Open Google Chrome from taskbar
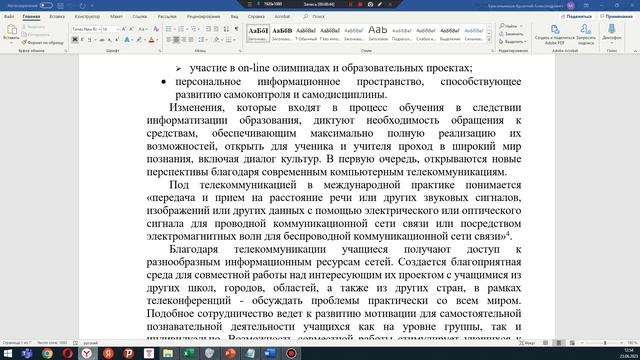Viewport: 640px width, 360px height. pyautogui.click(x=47, y=353)
